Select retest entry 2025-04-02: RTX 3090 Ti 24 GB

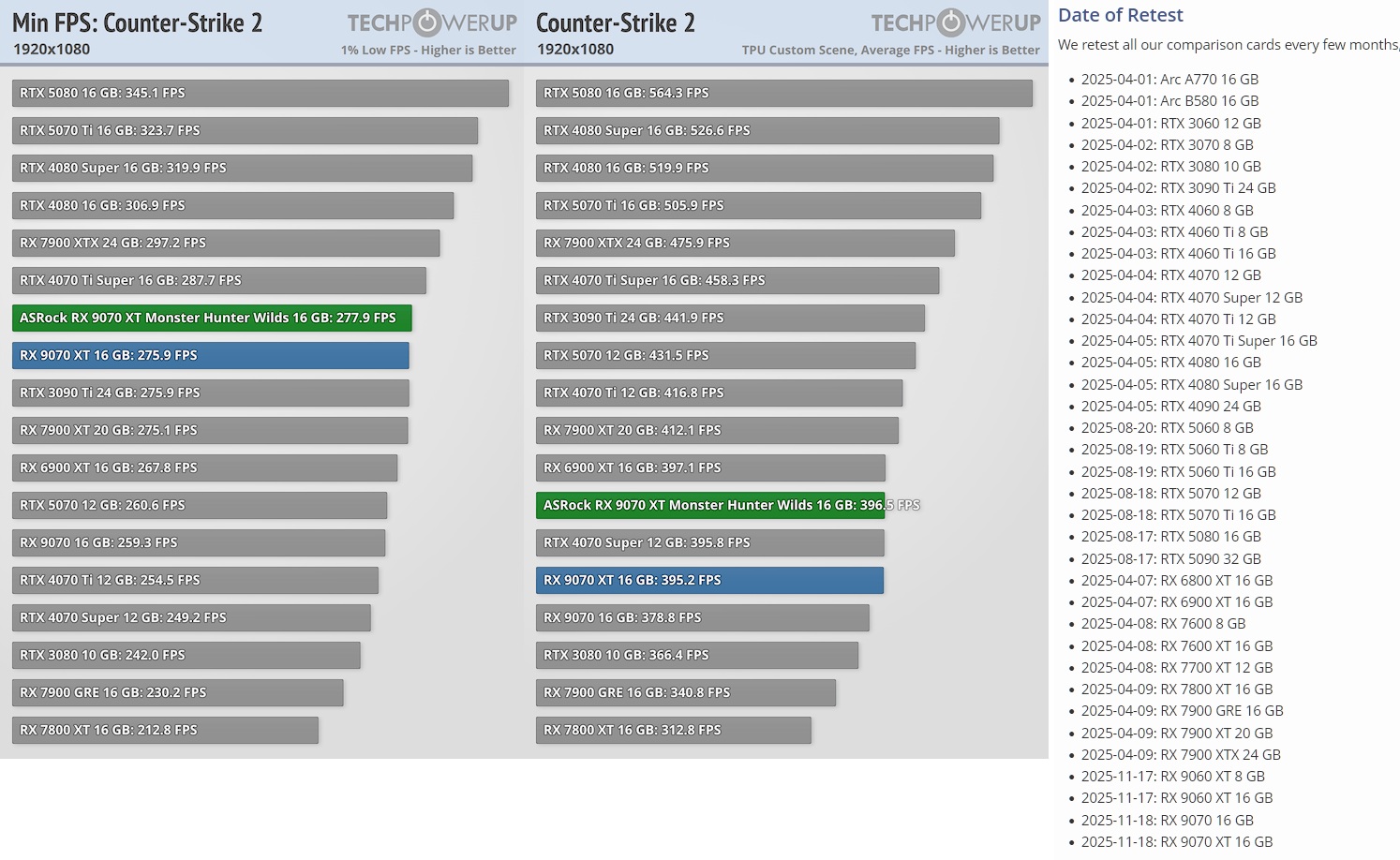tap(1179, 188)
